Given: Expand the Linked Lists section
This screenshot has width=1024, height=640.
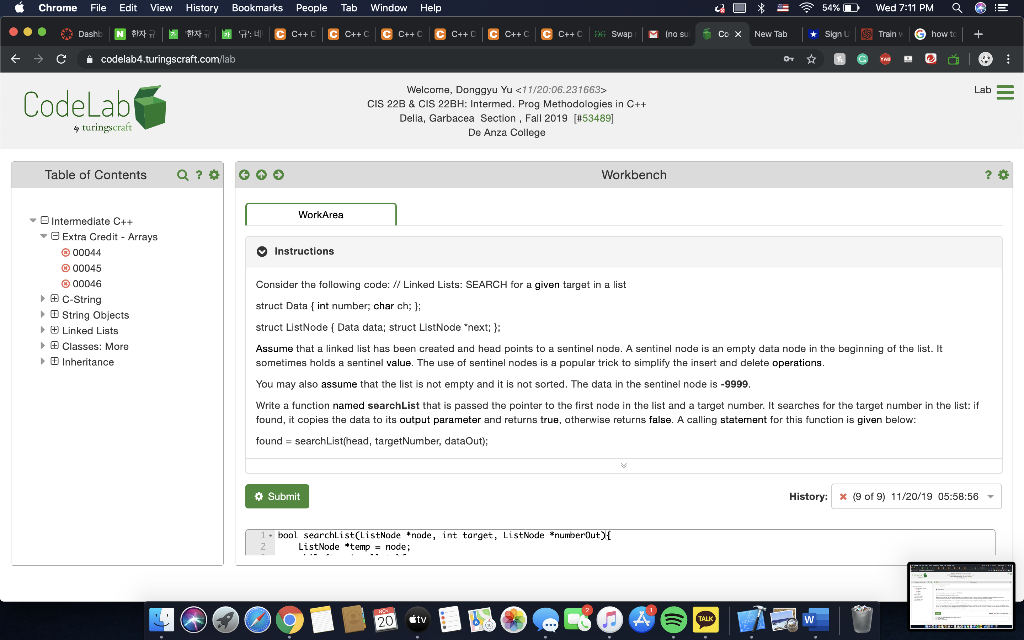Looking at the screenshot, I should click(53, 330).
